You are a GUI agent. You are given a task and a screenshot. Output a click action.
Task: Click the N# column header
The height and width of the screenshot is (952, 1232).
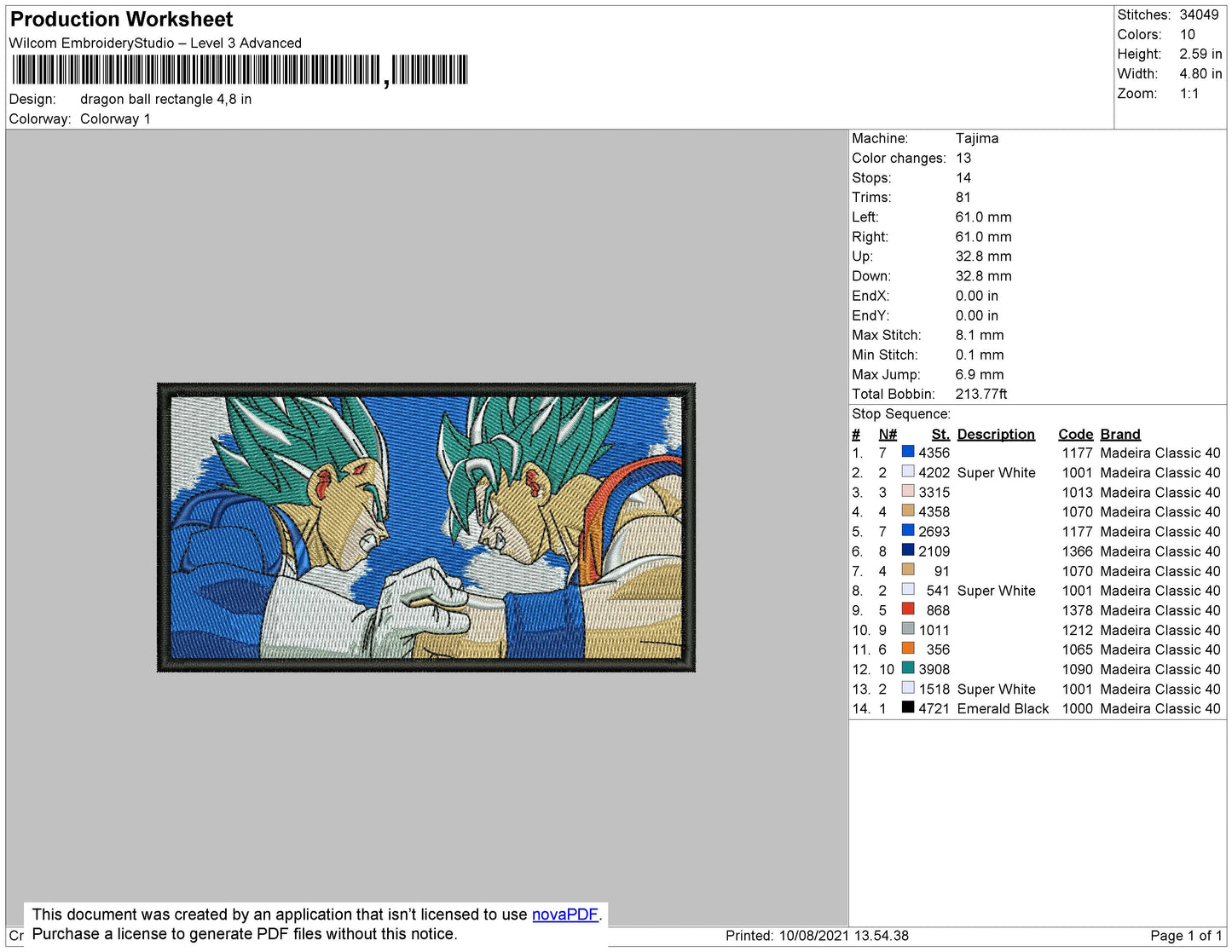888,434
